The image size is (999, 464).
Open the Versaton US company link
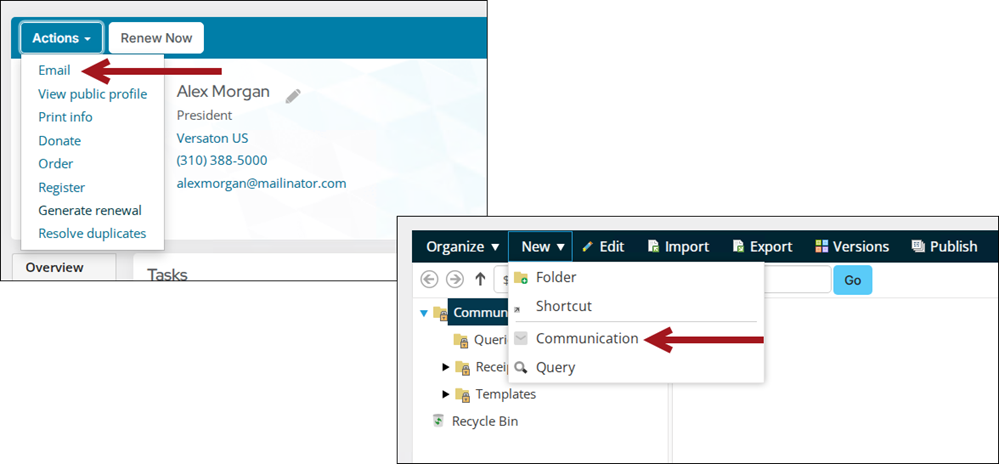(212, 138)
